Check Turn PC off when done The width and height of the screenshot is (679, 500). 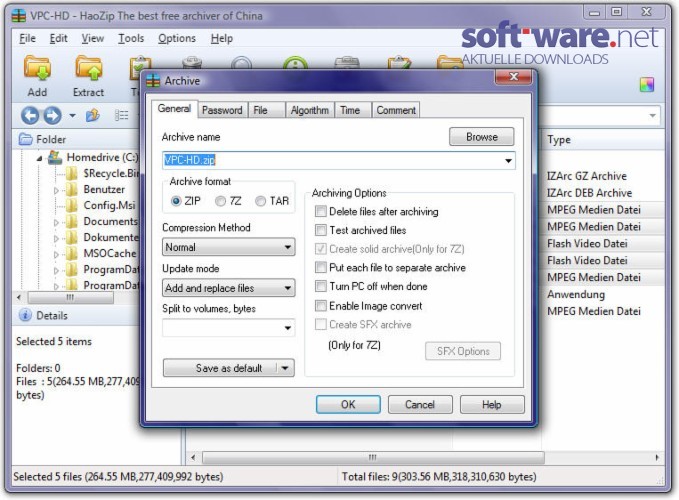click(x=321, y=286)
